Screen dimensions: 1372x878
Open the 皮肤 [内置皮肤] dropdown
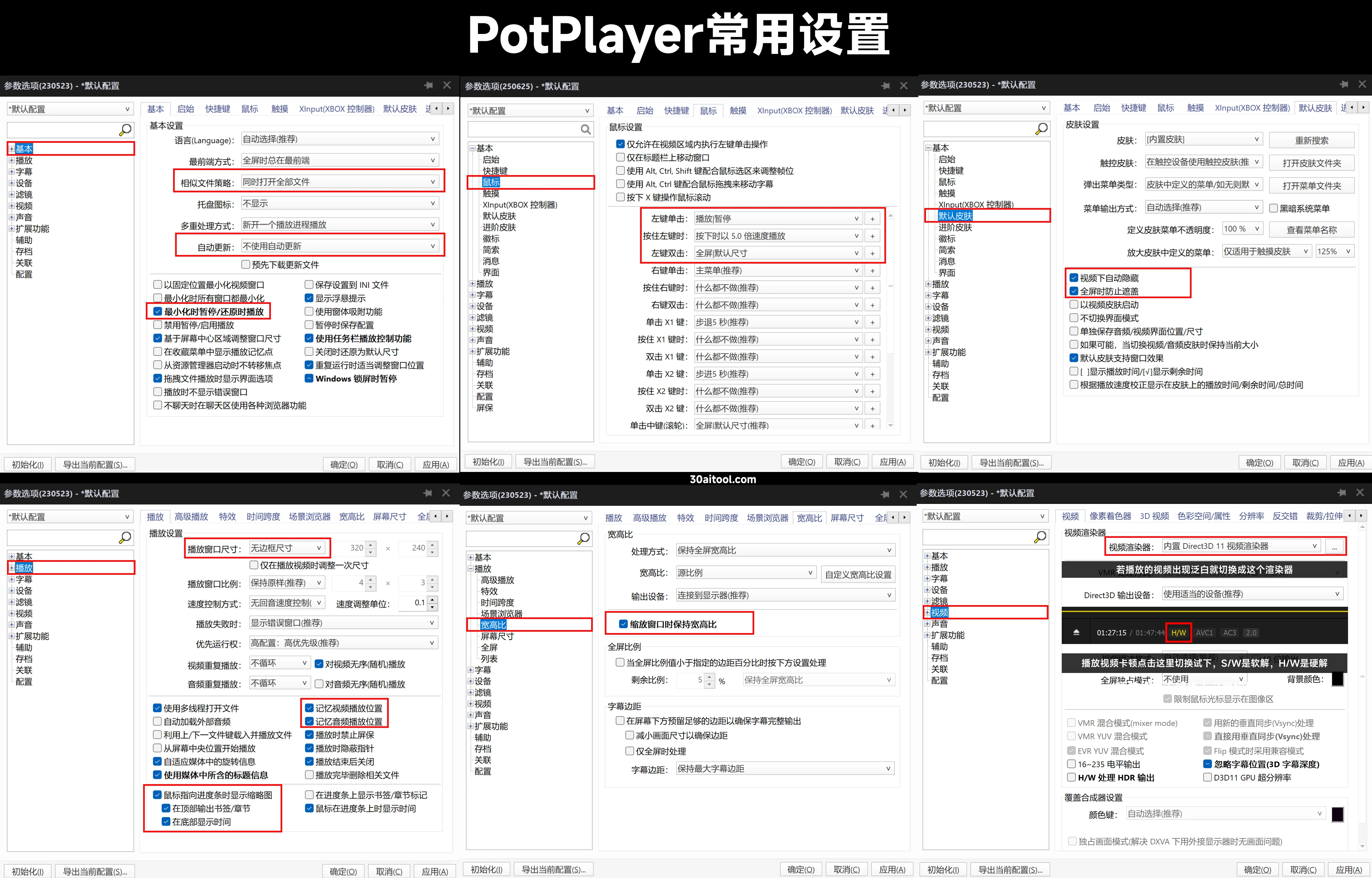1204,139
